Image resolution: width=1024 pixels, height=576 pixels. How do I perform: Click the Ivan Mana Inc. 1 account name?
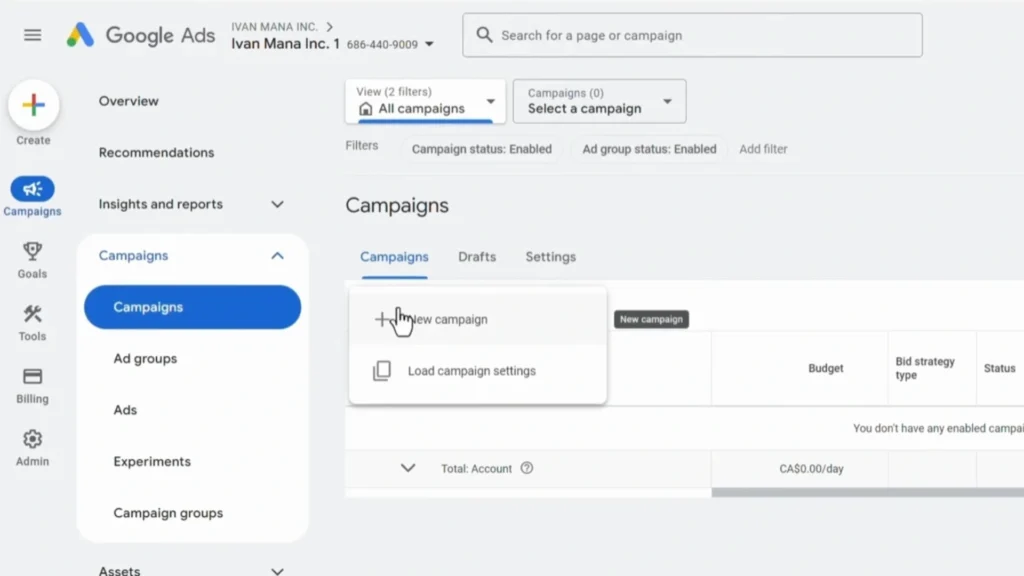(285, 44)
